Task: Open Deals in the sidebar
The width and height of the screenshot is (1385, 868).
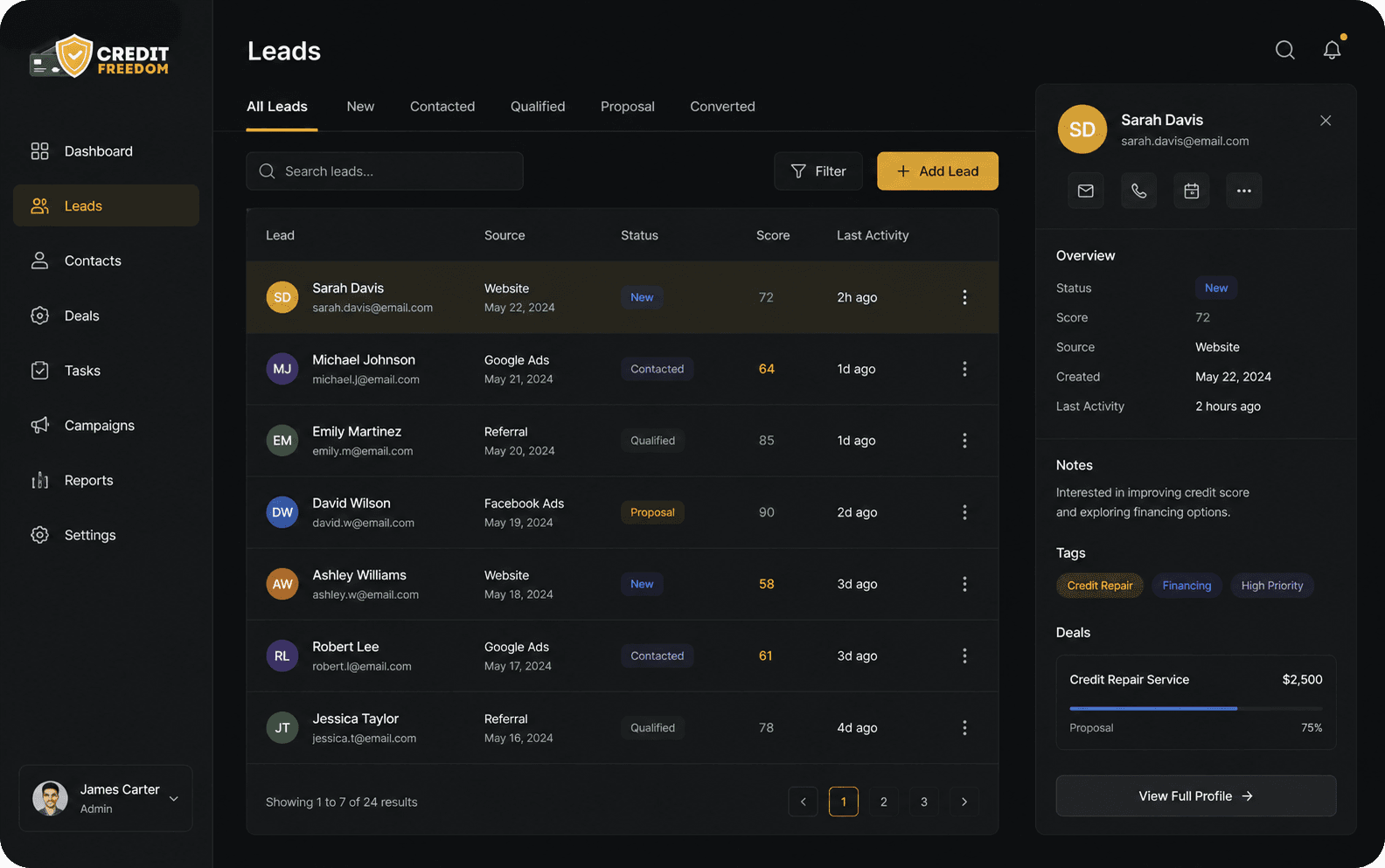Action: 106,316
